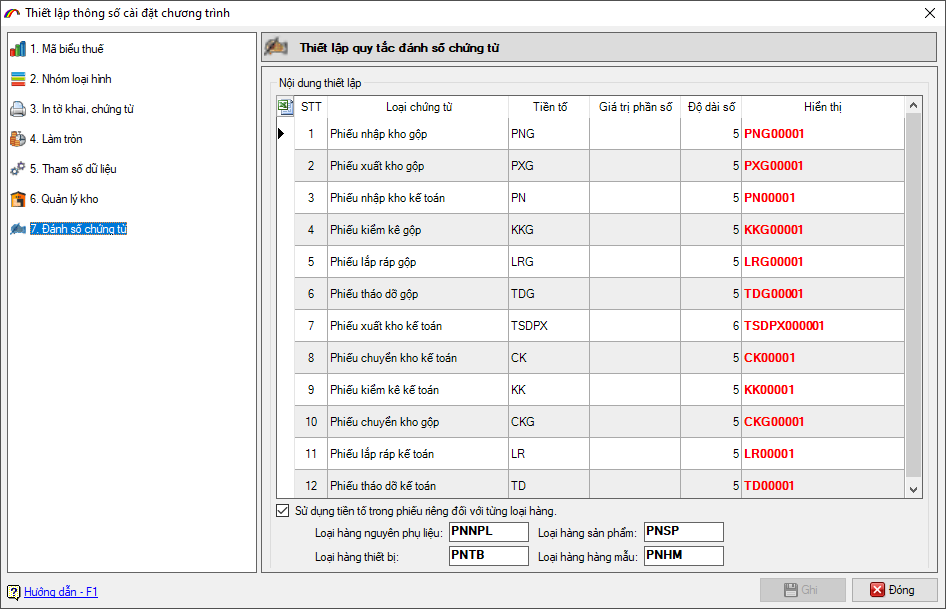
Task: Click the STT column header
Action: [x=311, y=107]
